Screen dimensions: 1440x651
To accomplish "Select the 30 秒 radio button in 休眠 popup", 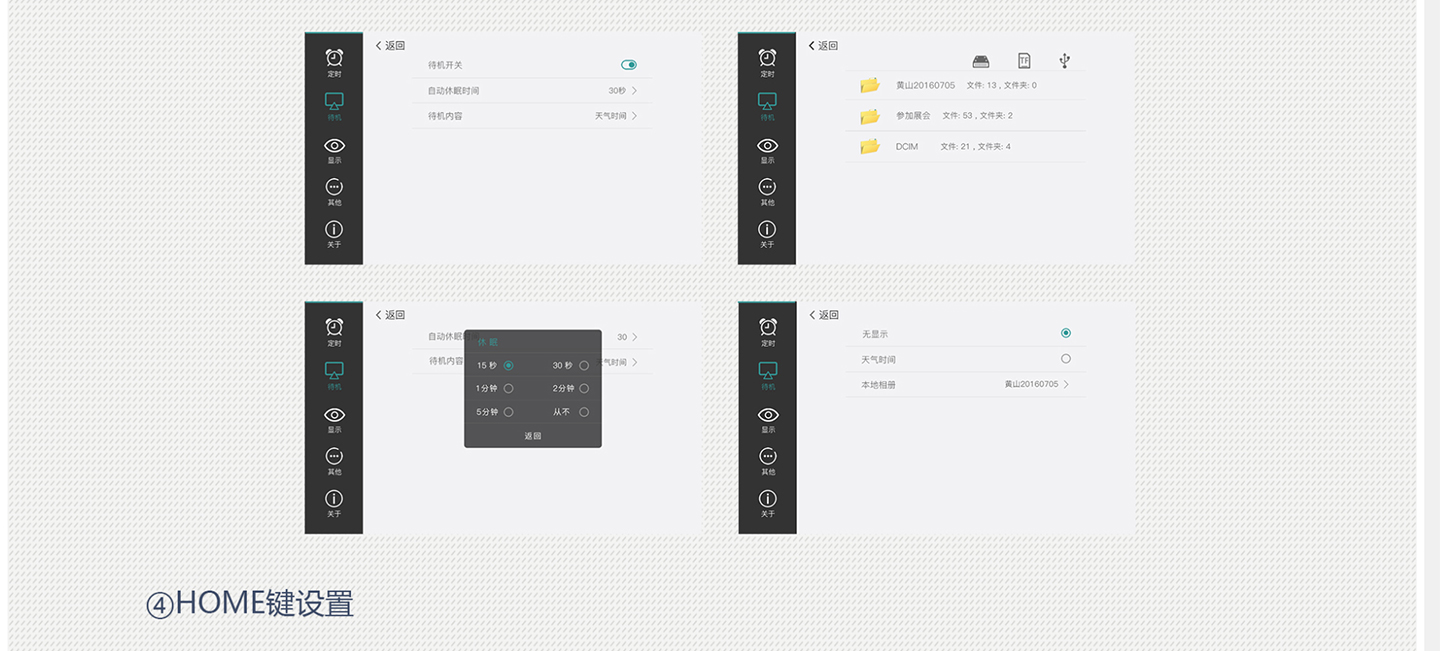I will (x=584, y=365).
